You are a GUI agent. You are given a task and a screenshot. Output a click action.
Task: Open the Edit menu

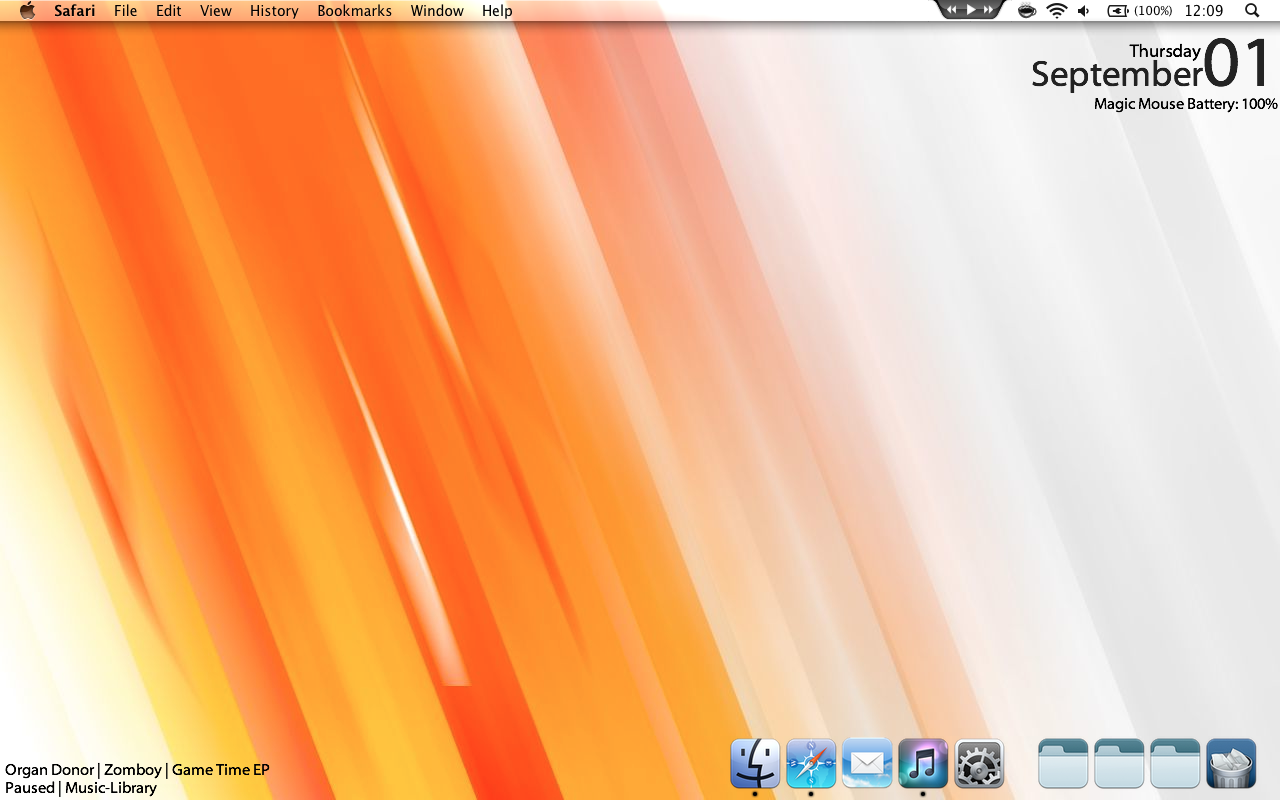coord(169,11)
